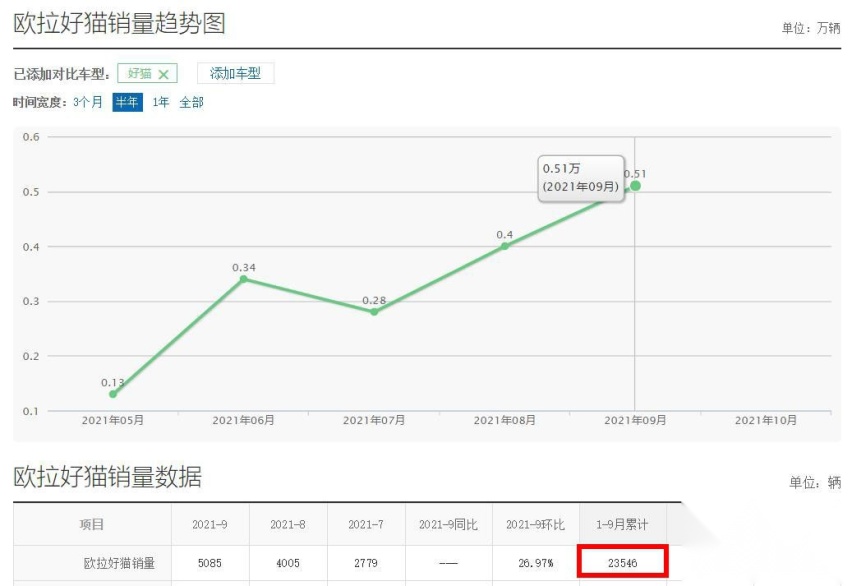Image resolution: width=852 pixels, height=586 pixels.
Task: Click the 23546 cumulative sales cell
Action: tap(623, 562)
